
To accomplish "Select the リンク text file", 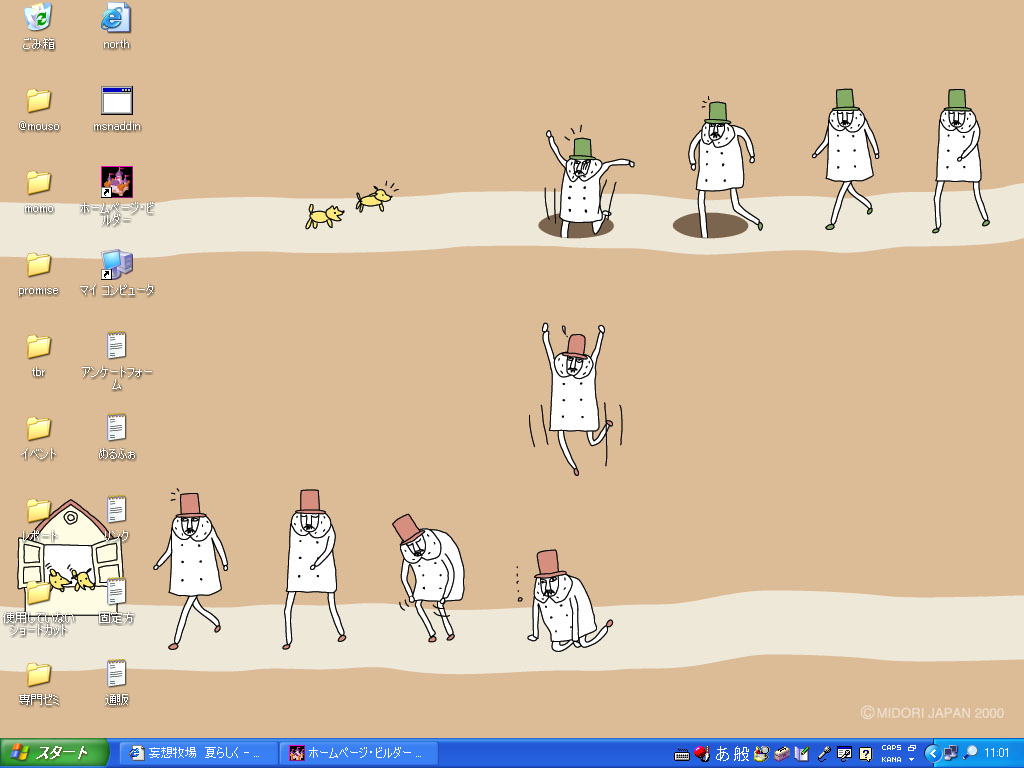I will point(117,520).
